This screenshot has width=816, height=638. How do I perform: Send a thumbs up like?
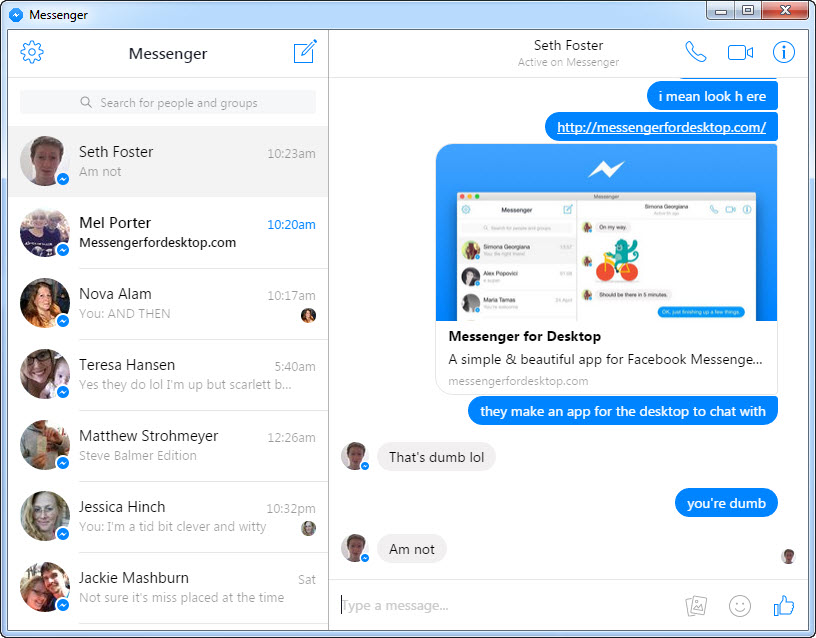coord(783,605)
